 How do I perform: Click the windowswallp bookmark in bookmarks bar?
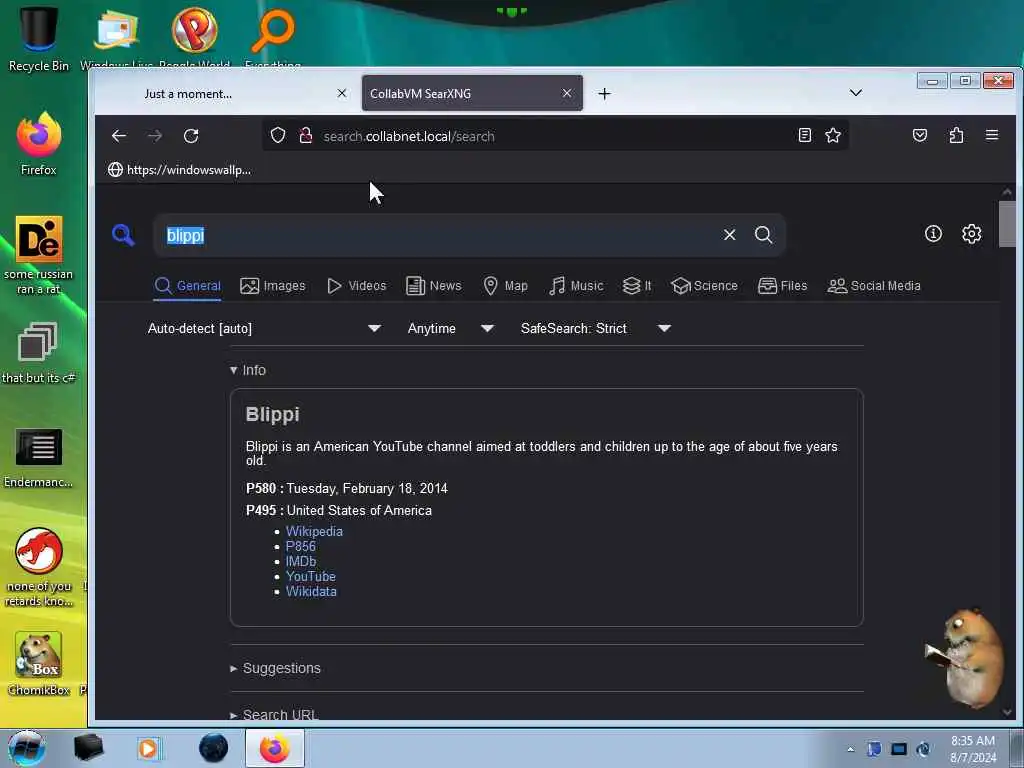coord(180,170)
